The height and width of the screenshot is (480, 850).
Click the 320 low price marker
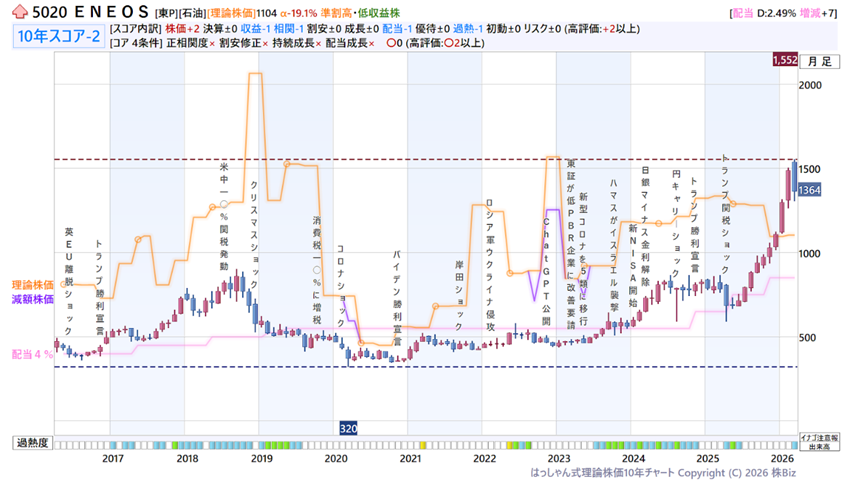[349, 427]
